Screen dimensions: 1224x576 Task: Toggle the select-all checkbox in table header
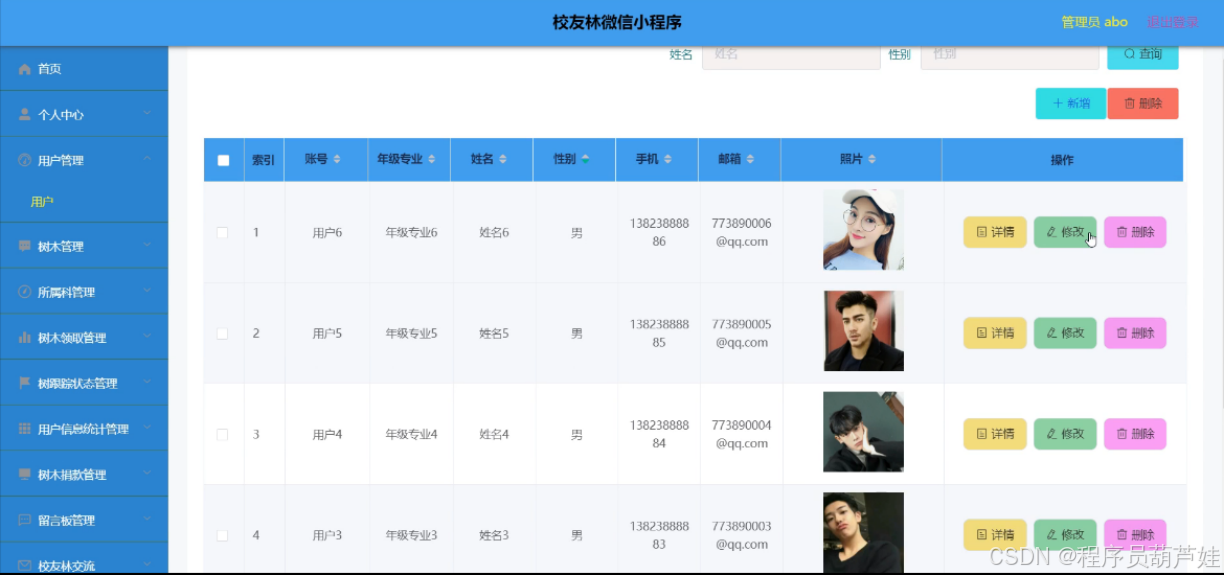pyautogui.click(x=223, y=160)
